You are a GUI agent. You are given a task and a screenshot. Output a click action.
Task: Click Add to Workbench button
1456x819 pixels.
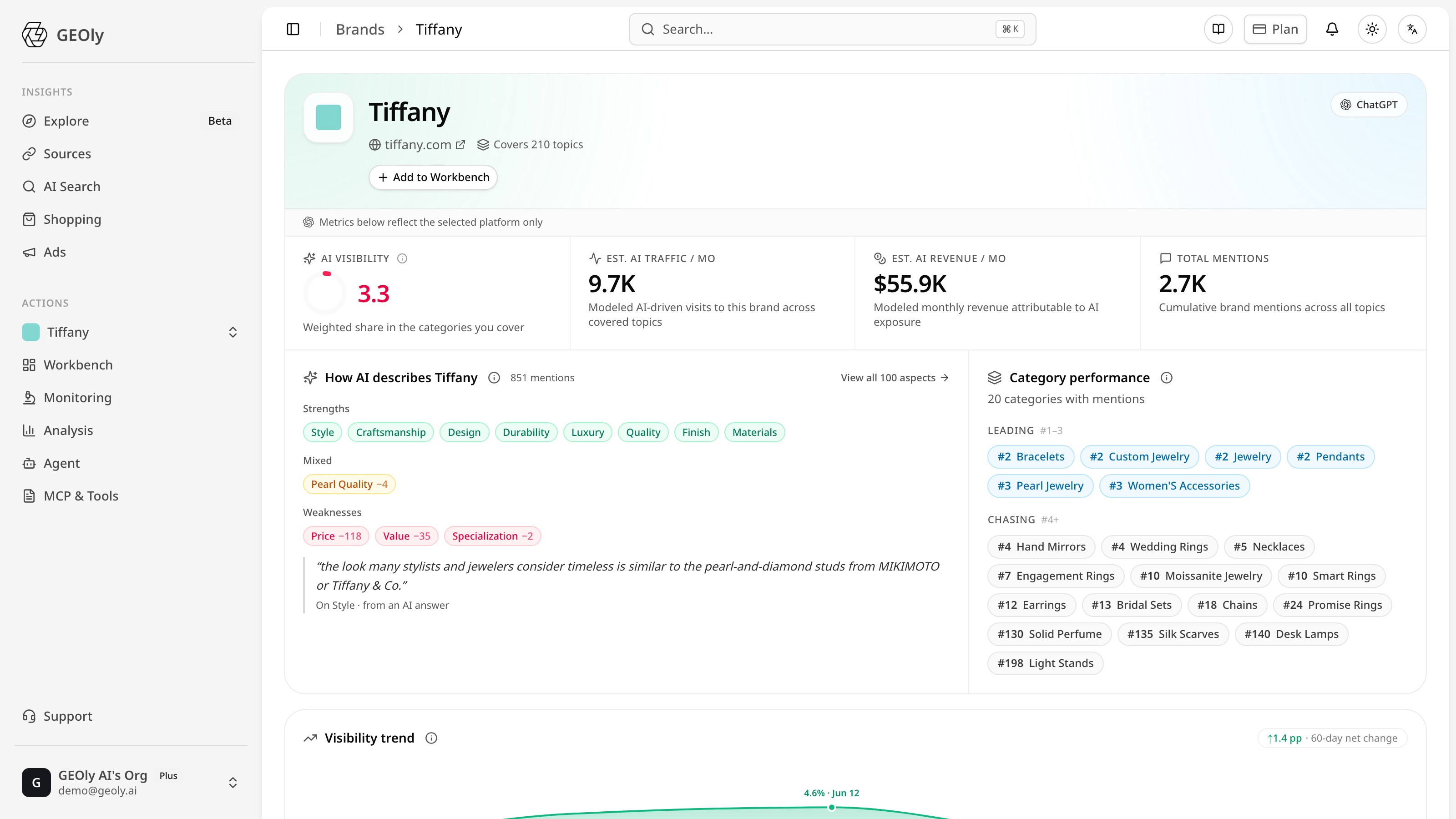pyautogui.click(x=433, y=177)
